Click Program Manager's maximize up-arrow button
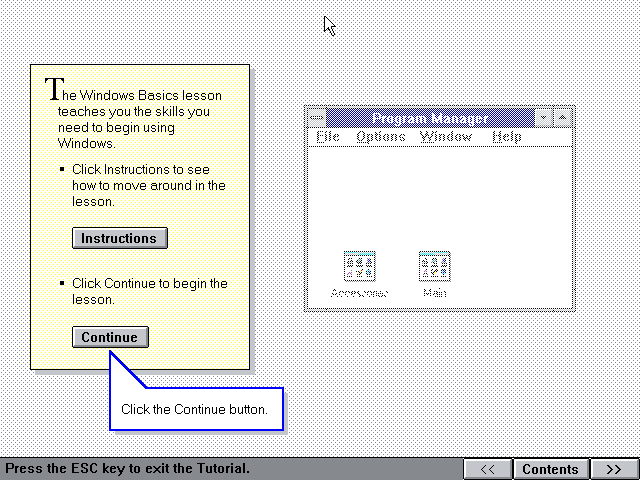Image resolution: width=640 pixels, height=480 pixels. click(562, 118)
